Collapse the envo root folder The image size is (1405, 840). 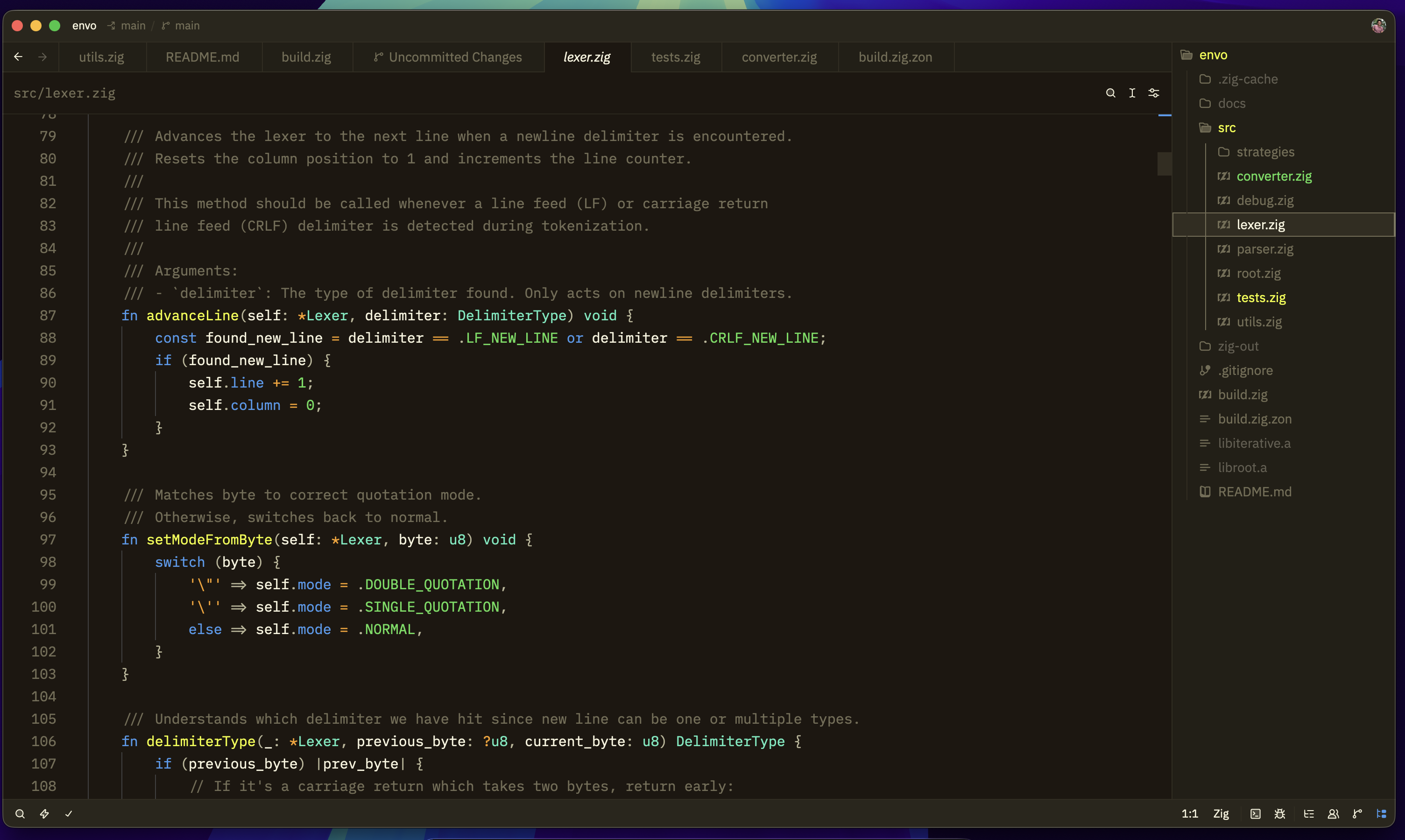tap(1284, 55)
